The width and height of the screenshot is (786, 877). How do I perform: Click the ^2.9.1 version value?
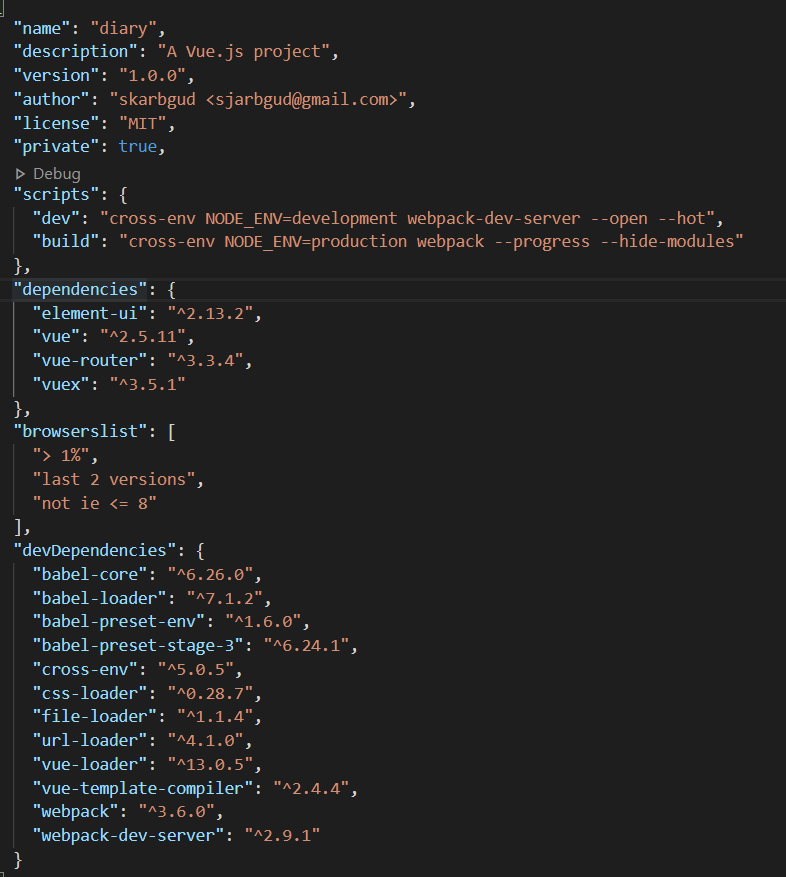point(282,836)
